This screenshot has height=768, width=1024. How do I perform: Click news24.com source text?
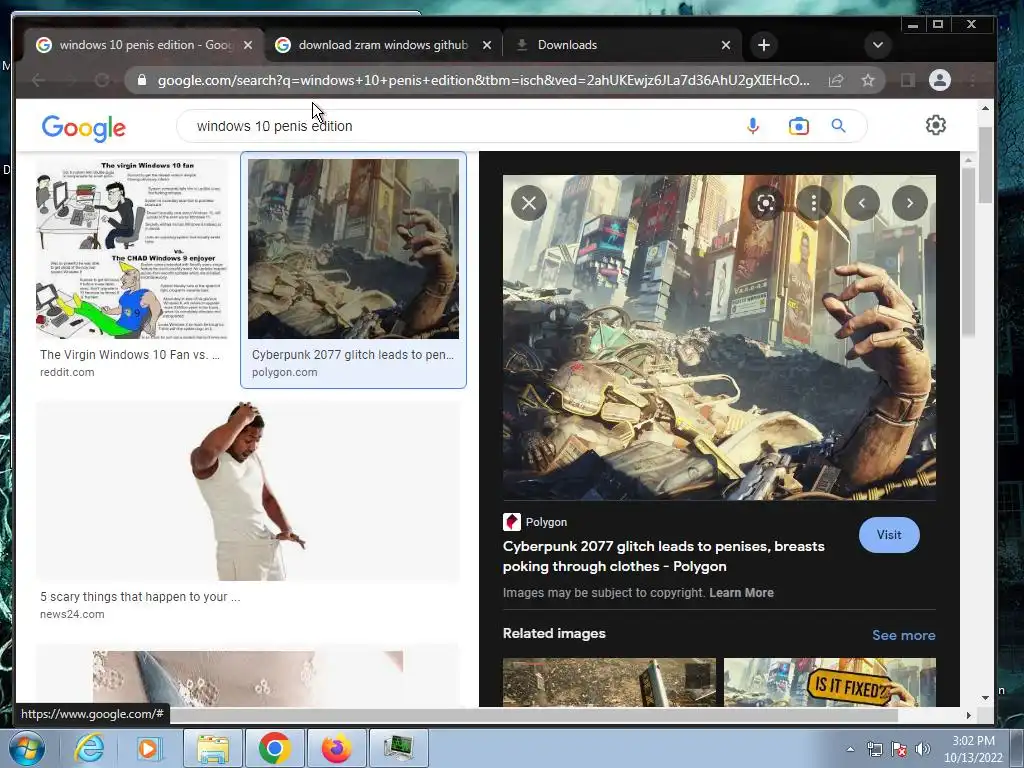coord(72,615)
